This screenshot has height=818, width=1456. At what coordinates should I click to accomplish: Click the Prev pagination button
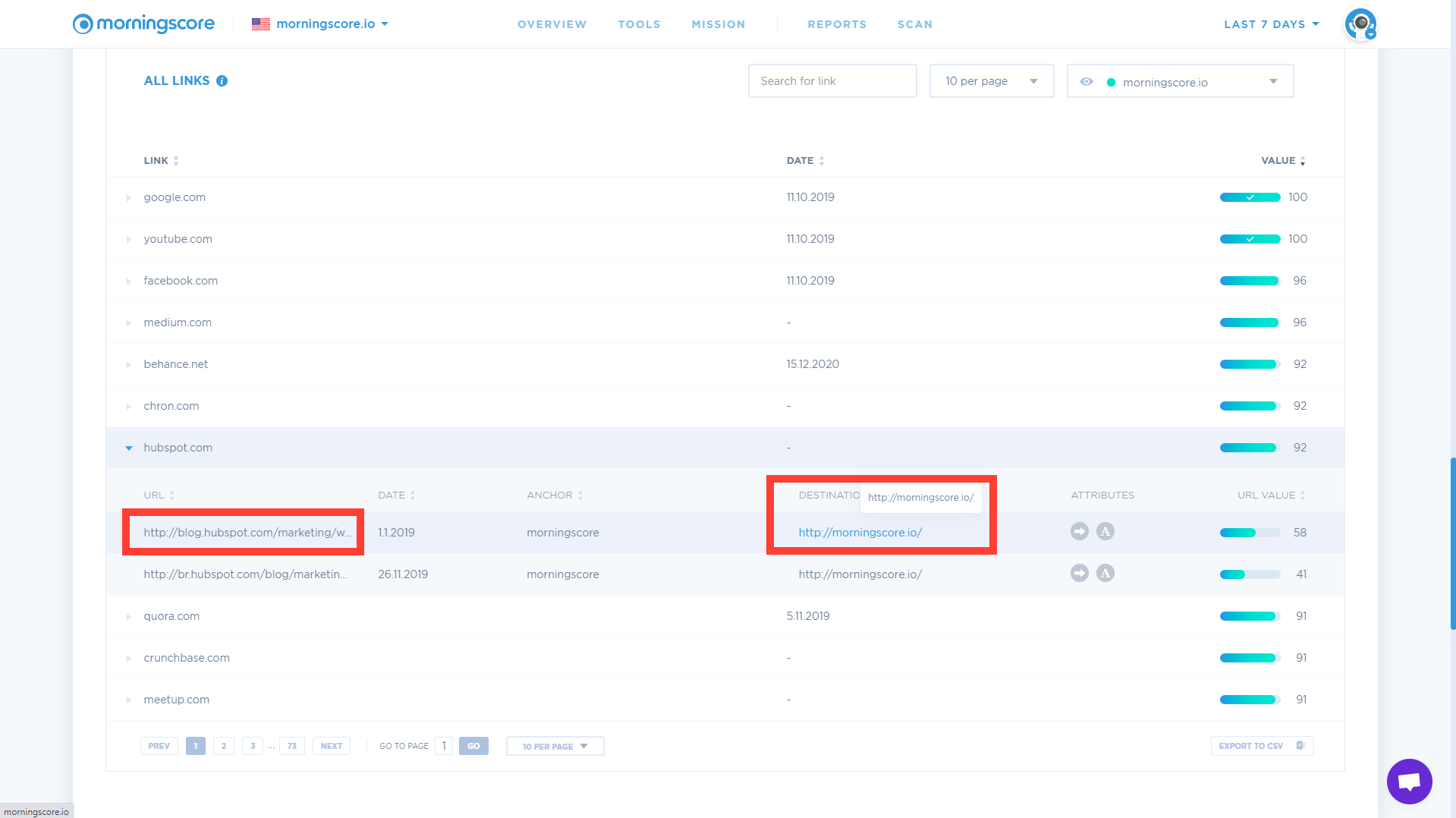pyautogui.click(x=159, y=746)
